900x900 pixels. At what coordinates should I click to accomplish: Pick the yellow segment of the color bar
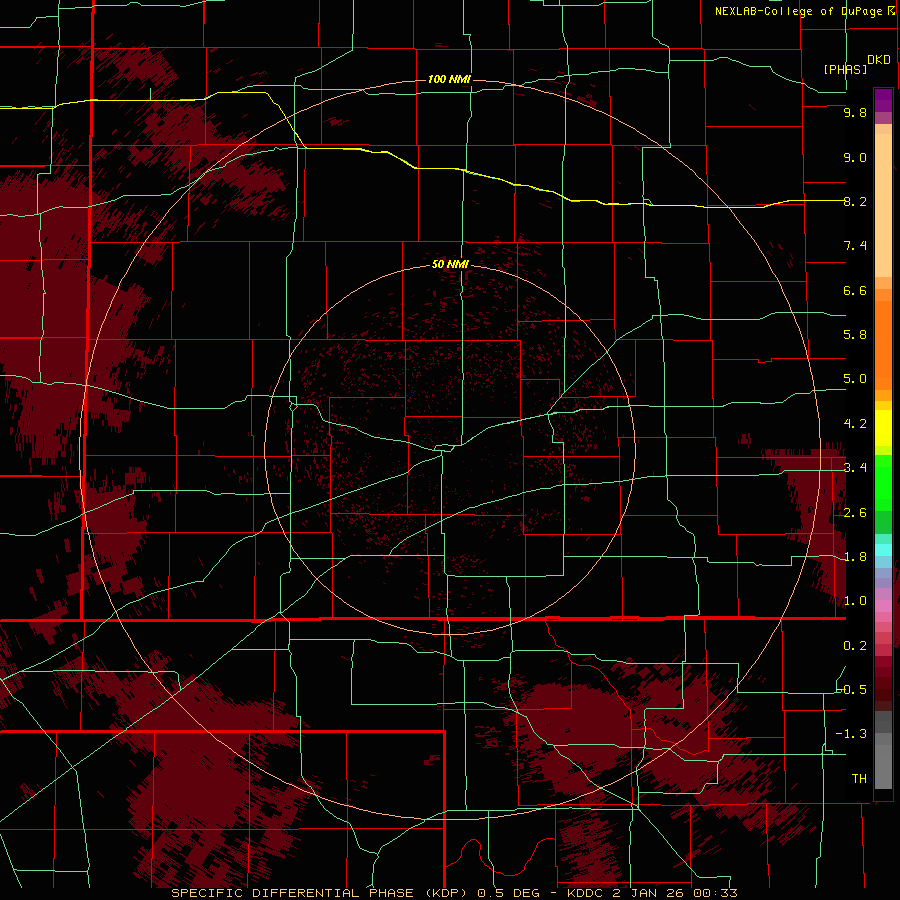(883, 428)
